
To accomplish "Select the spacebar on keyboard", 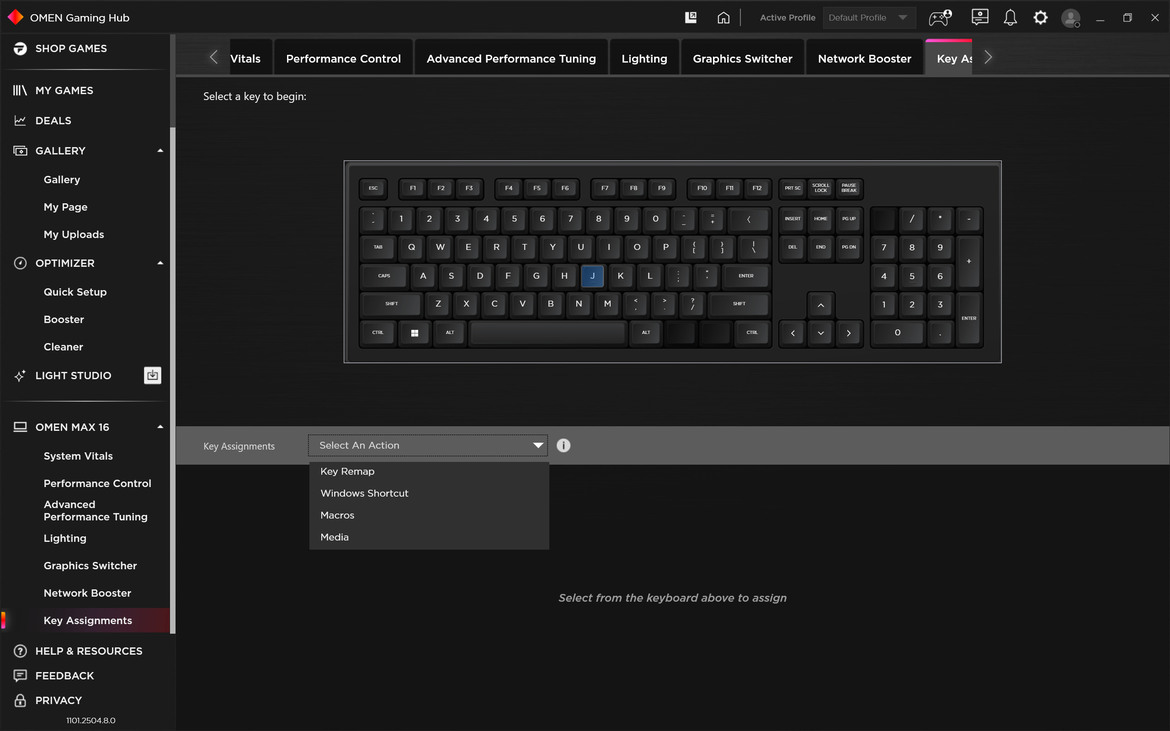I will pyautogui.click(x=548, y=333).
